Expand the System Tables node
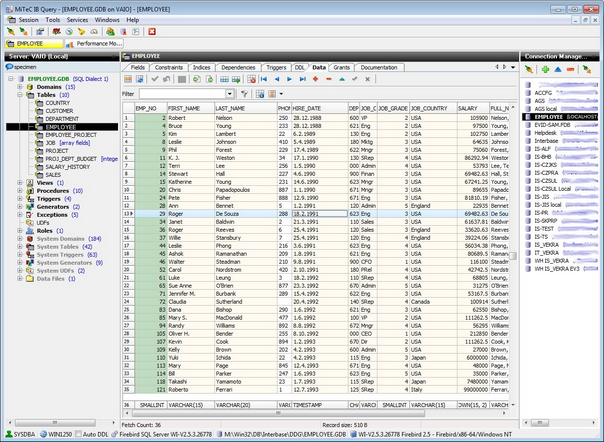604x442 pixels. (x=22, y=246)
